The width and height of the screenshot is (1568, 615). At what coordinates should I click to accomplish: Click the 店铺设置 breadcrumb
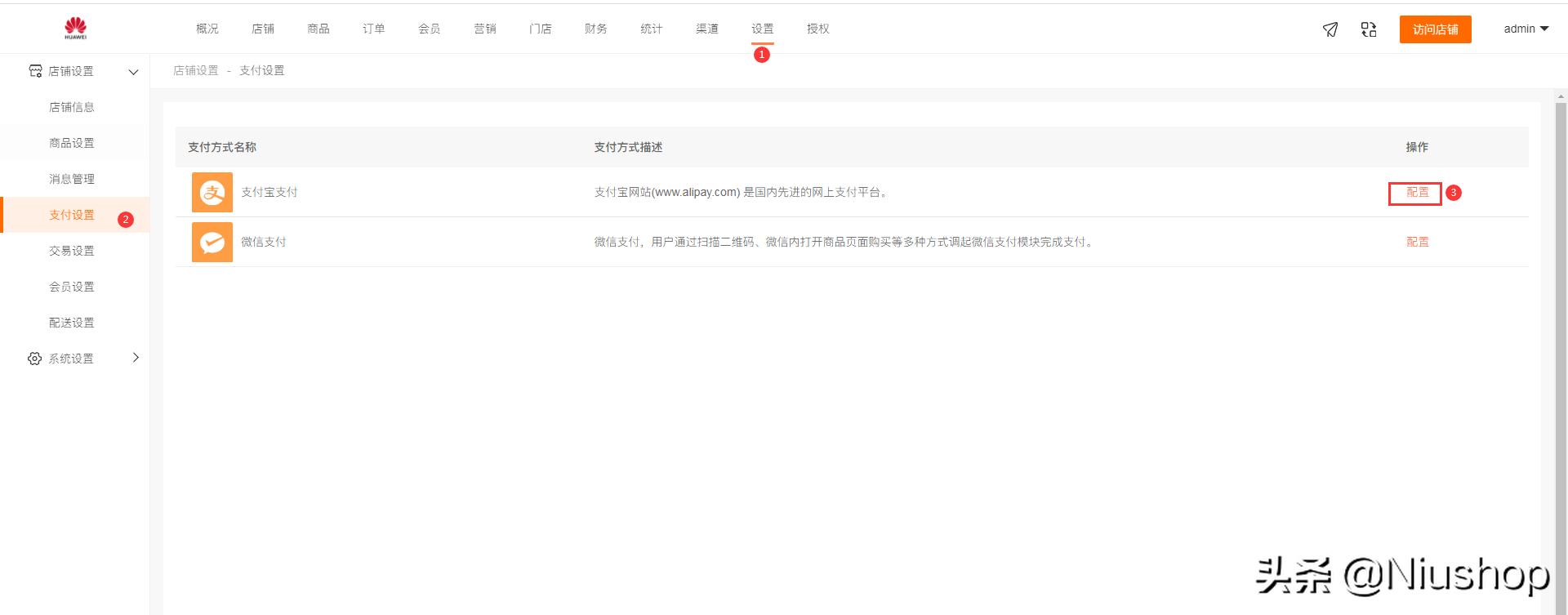click(x=196, y=70)
